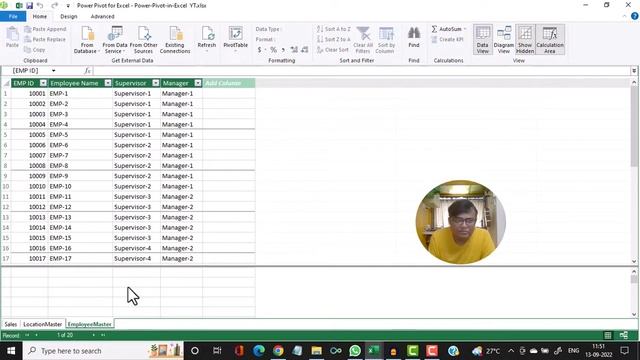Save with Quick Access save icon
The width and height of the screenshot is (640, 360).
[x=29, y=6]
